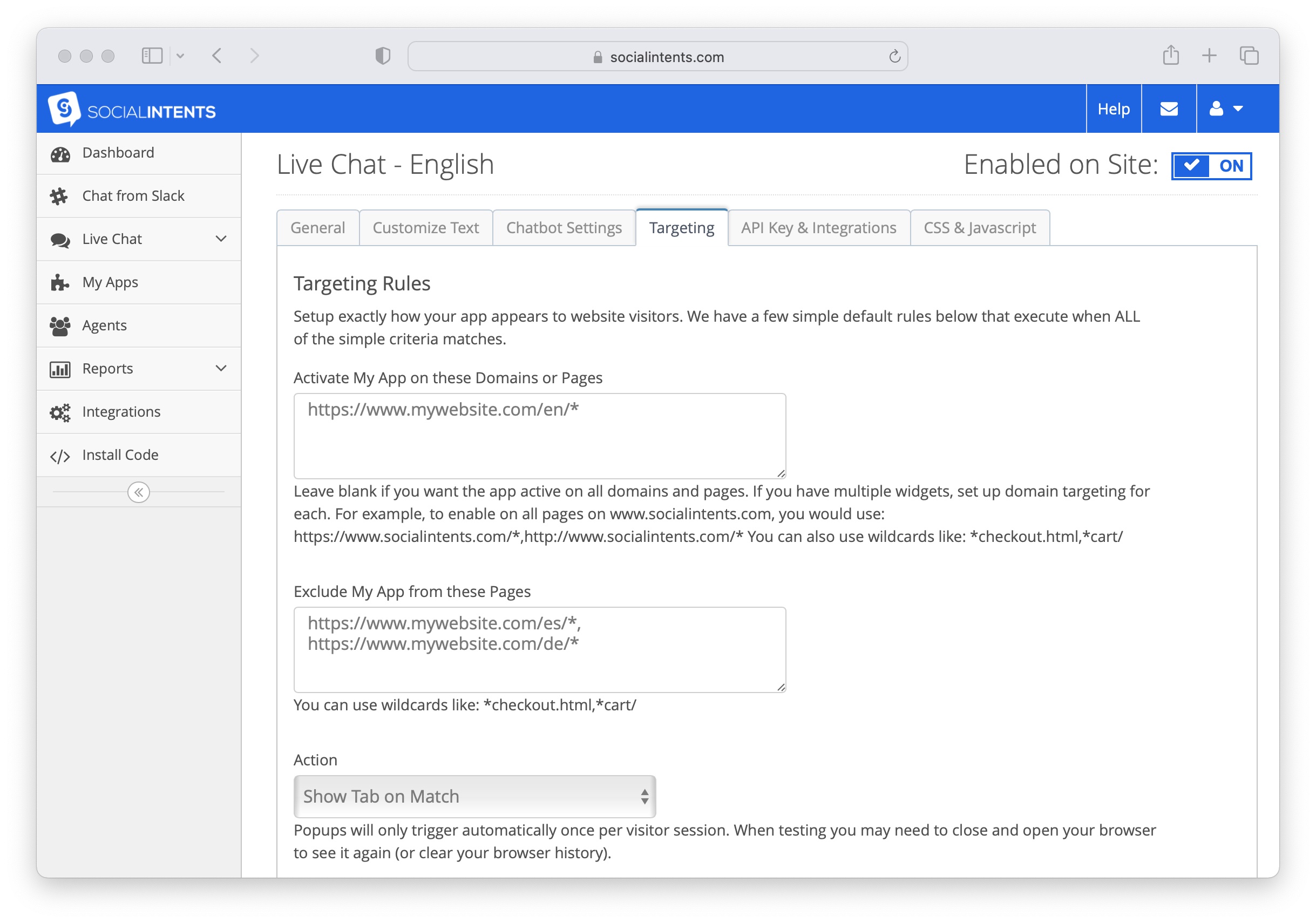Open Chat from Slack sidebar icon
This screenshot has height=923, width=1316.
[x=59, y=196]
